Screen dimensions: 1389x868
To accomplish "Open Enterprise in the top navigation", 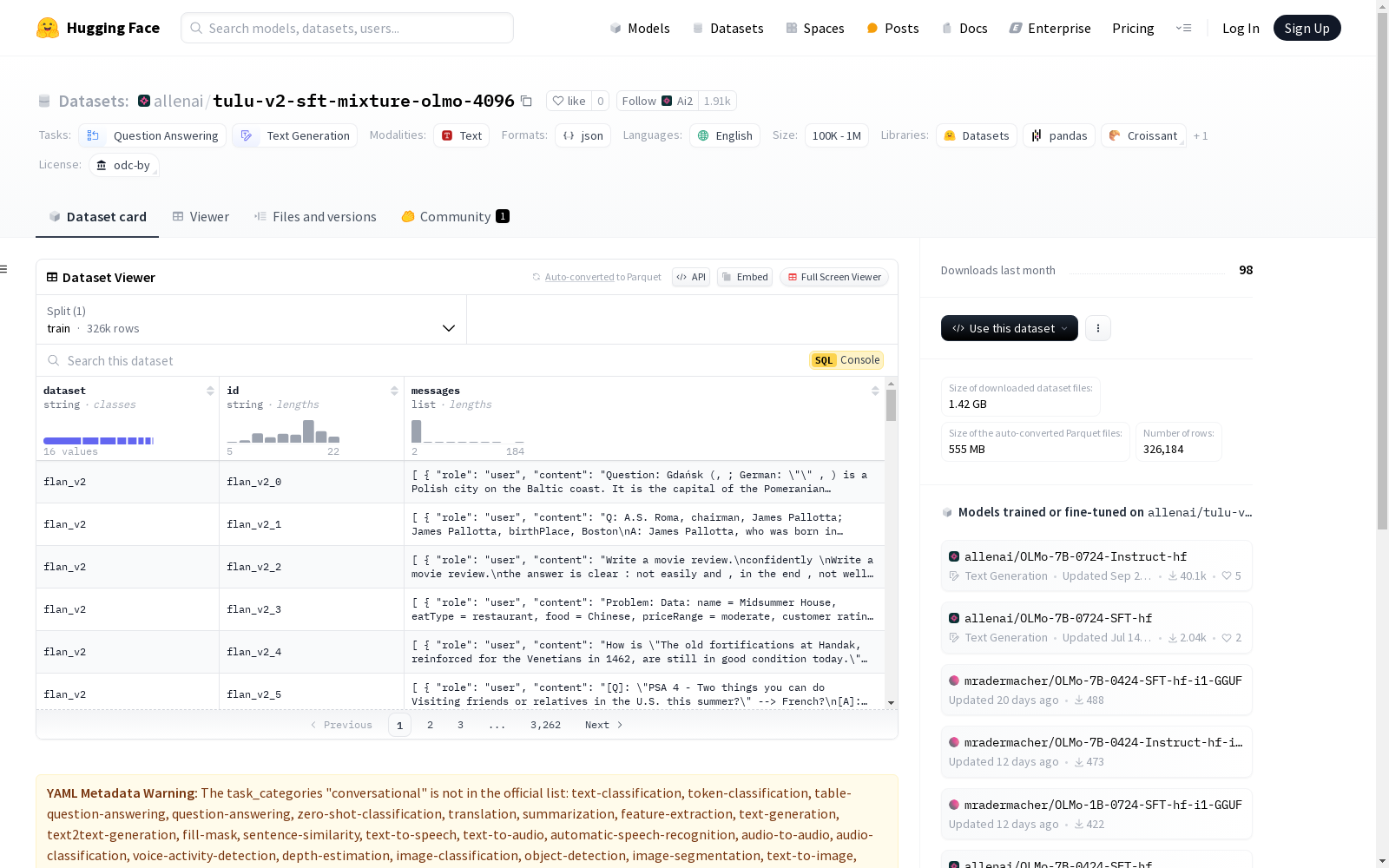I will [1050, 28].
